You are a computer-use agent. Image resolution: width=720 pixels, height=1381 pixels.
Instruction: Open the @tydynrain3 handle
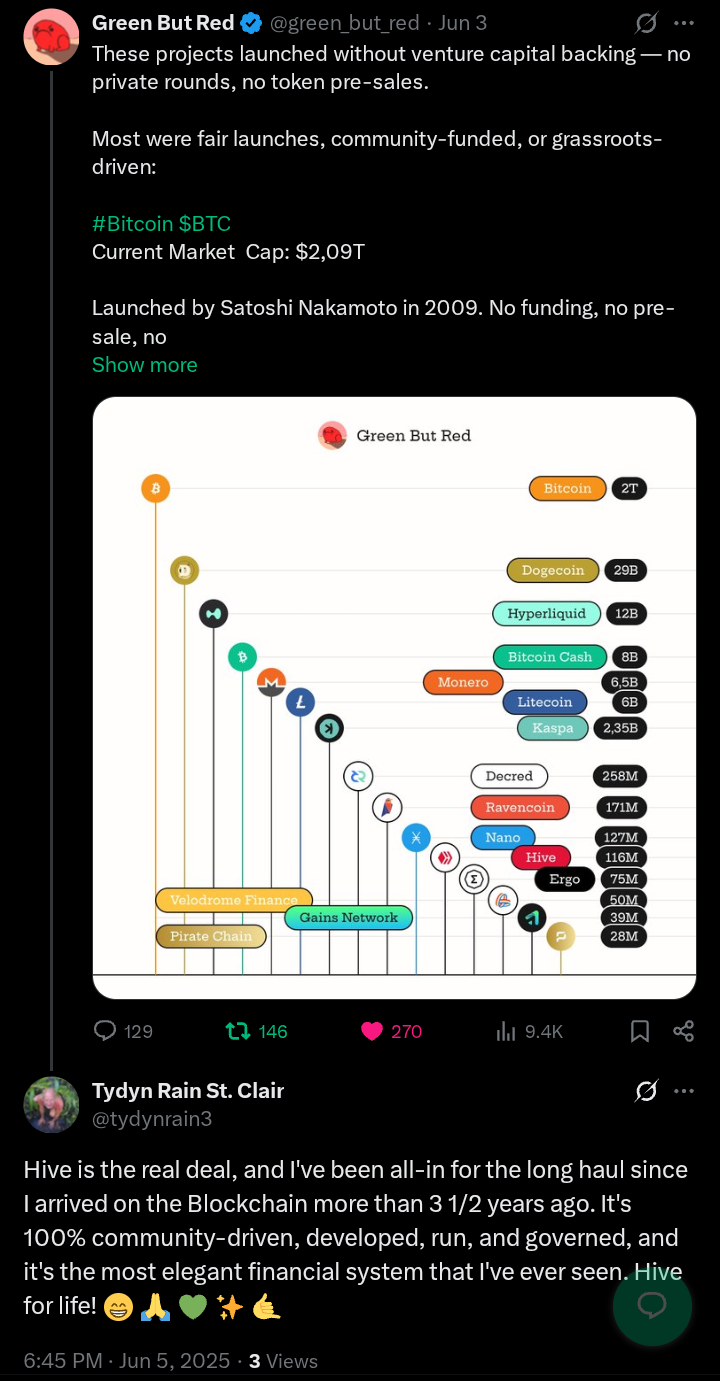[152, 1119]
